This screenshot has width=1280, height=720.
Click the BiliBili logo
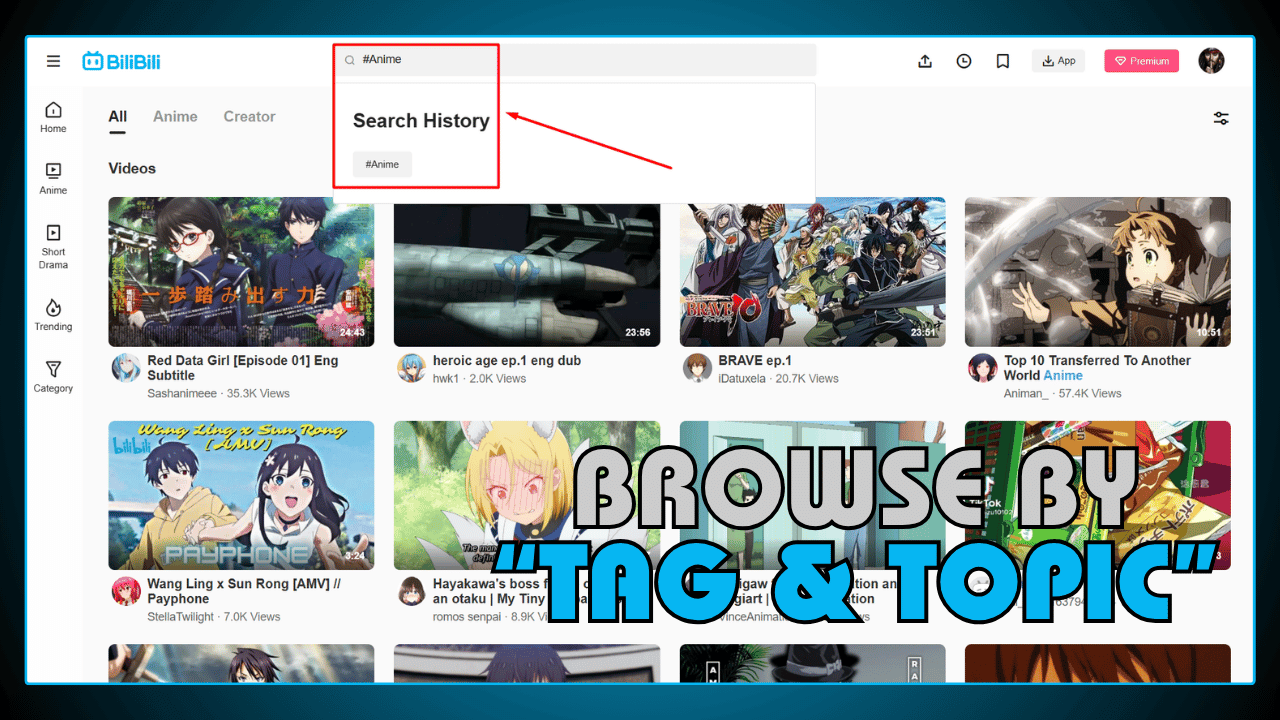coord(121,61)
